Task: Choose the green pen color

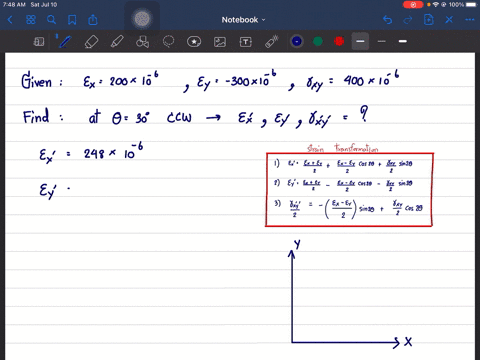Action: tap(318, 41)
